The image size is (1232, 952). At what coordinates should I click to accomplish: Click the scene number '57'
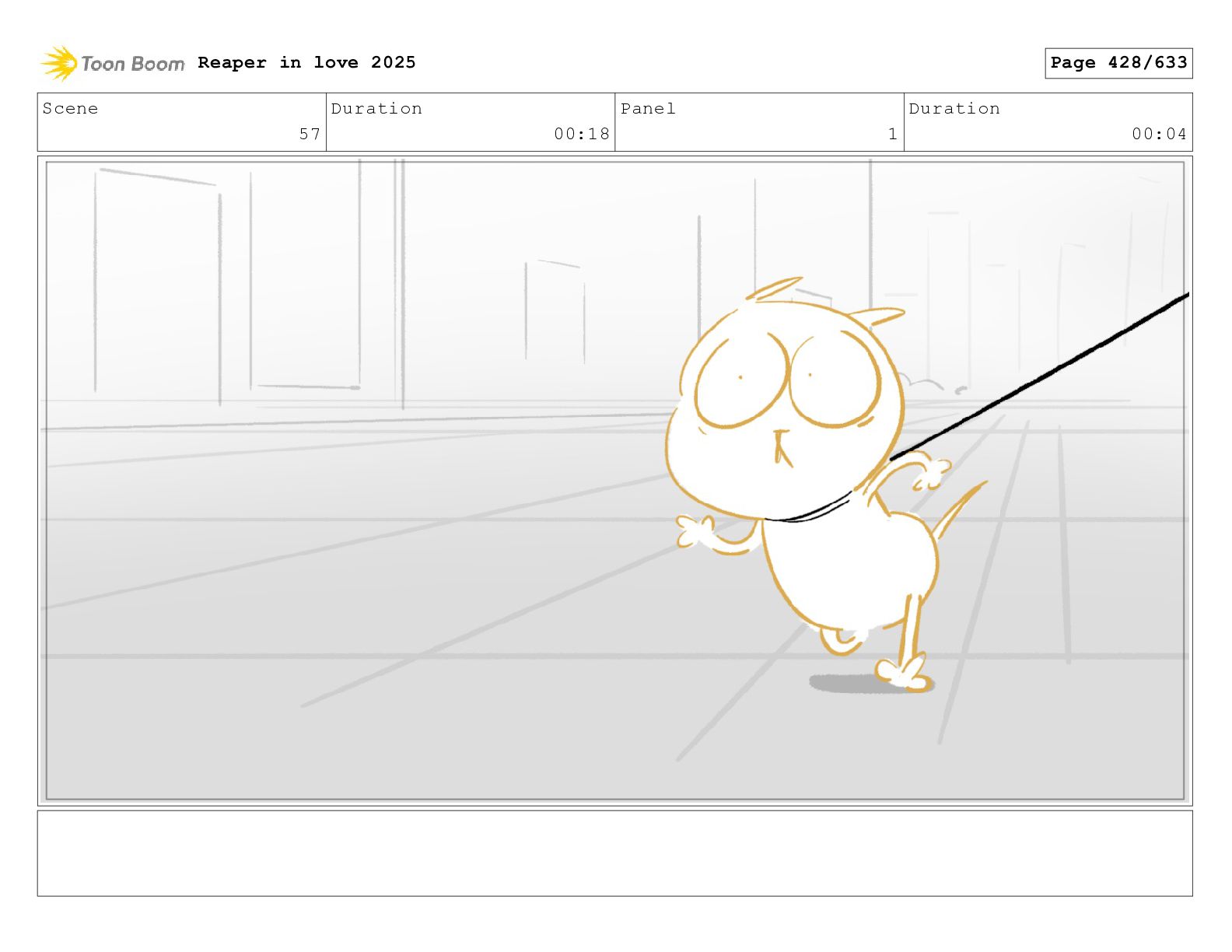(310, 134)
